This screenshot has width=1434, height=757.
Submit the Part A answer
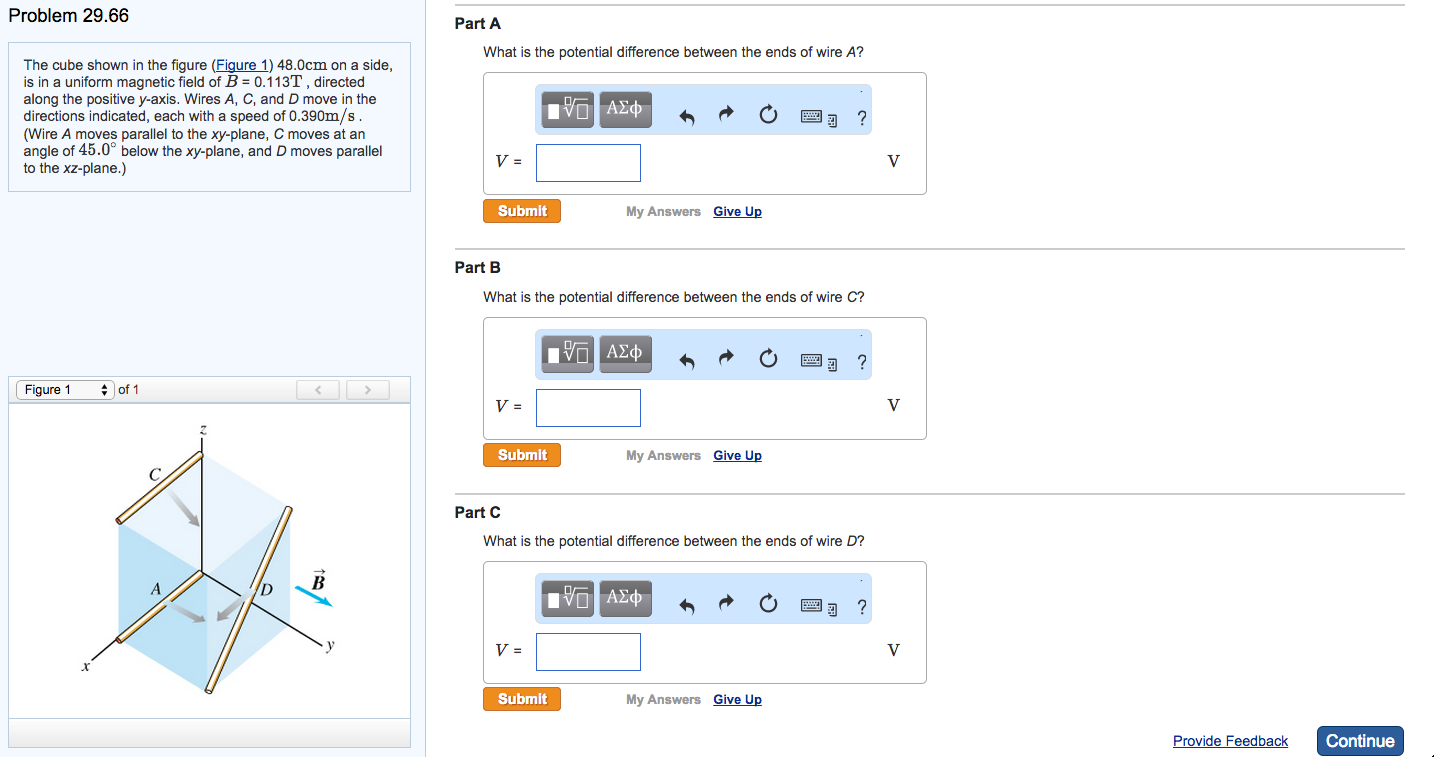coord(522,211)
